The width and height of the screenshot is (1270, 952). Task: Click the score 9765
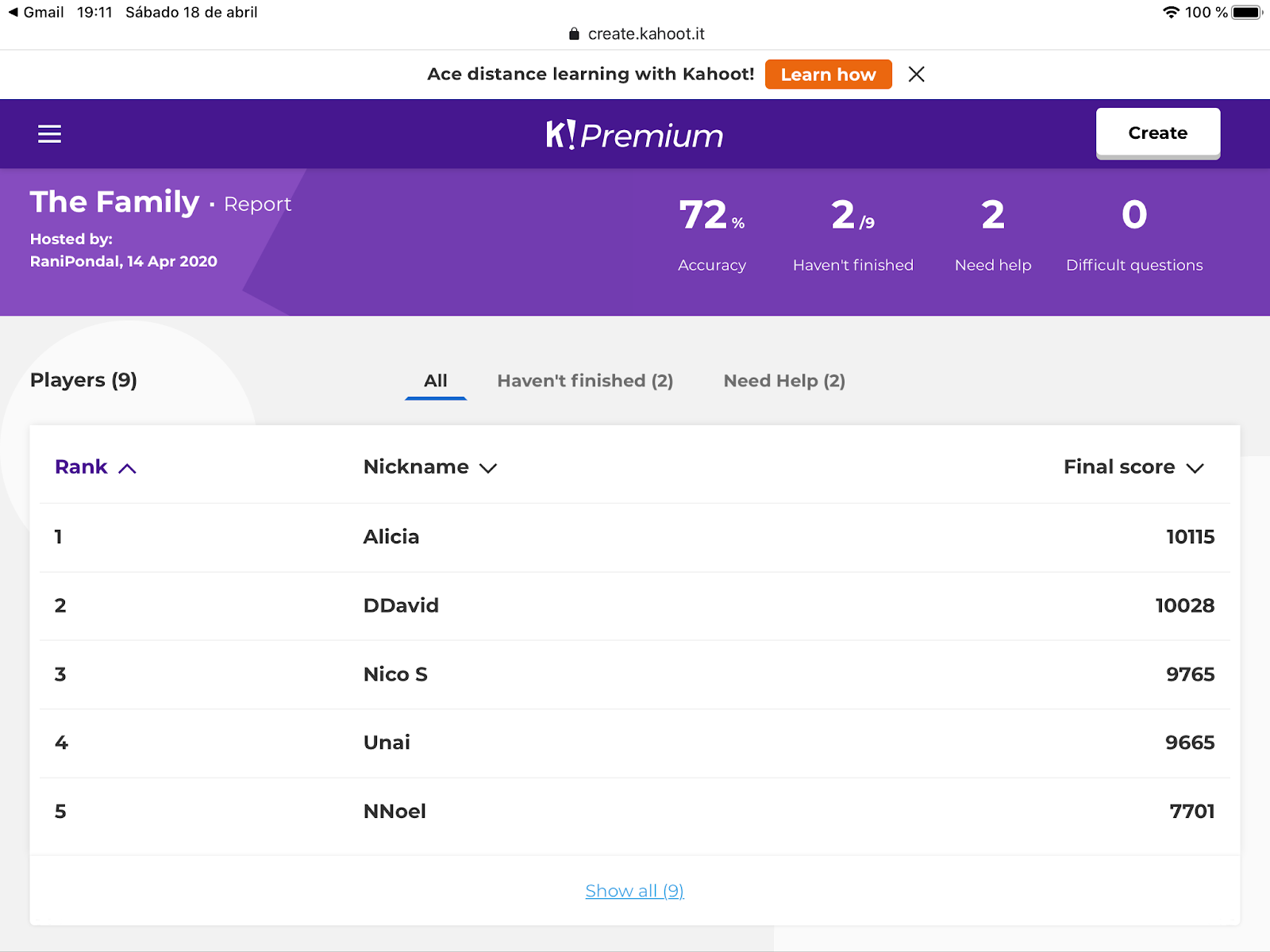1191,674
